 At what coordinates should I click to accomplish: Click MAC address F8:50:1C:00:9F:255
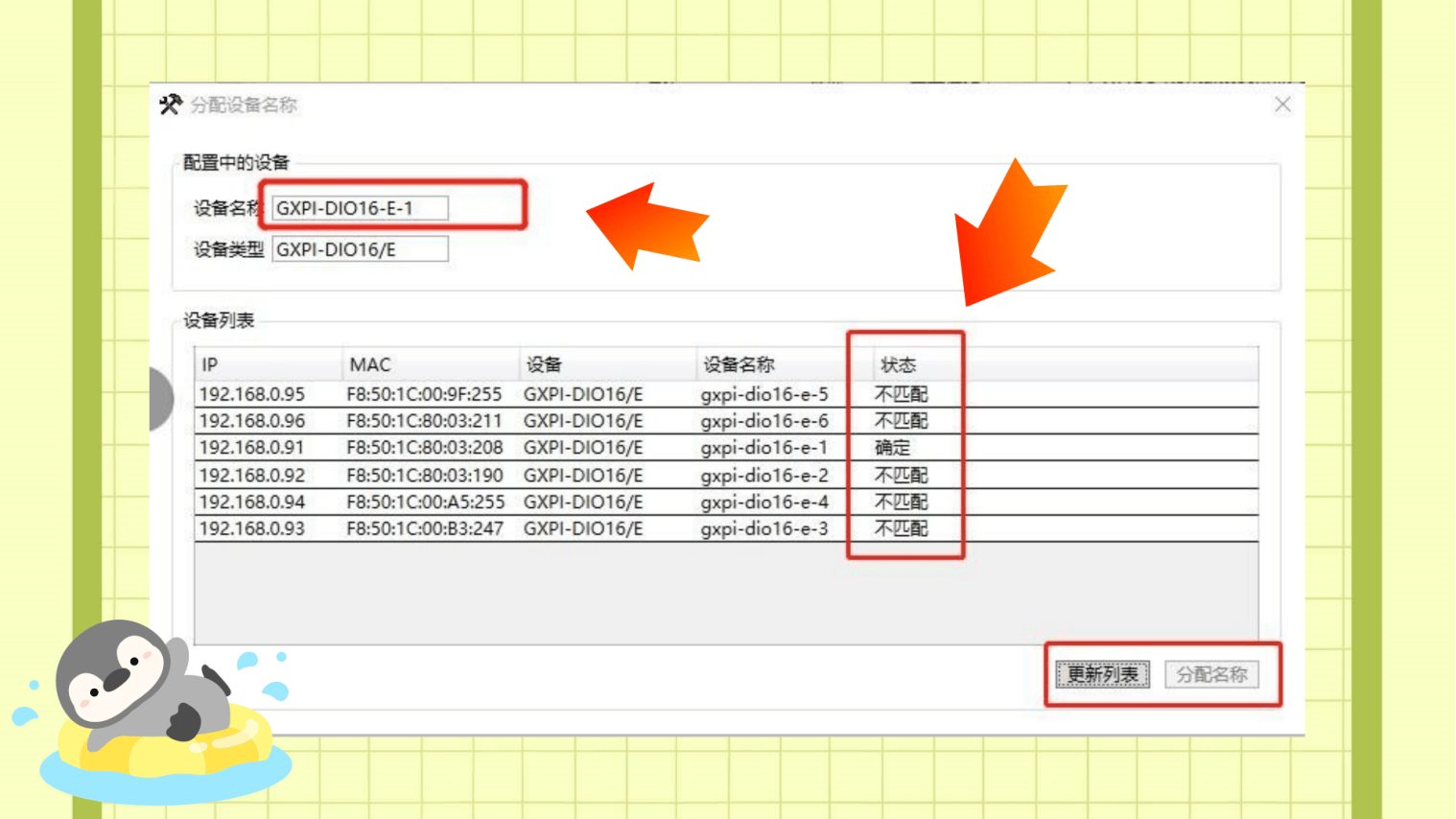pos(424,394)
